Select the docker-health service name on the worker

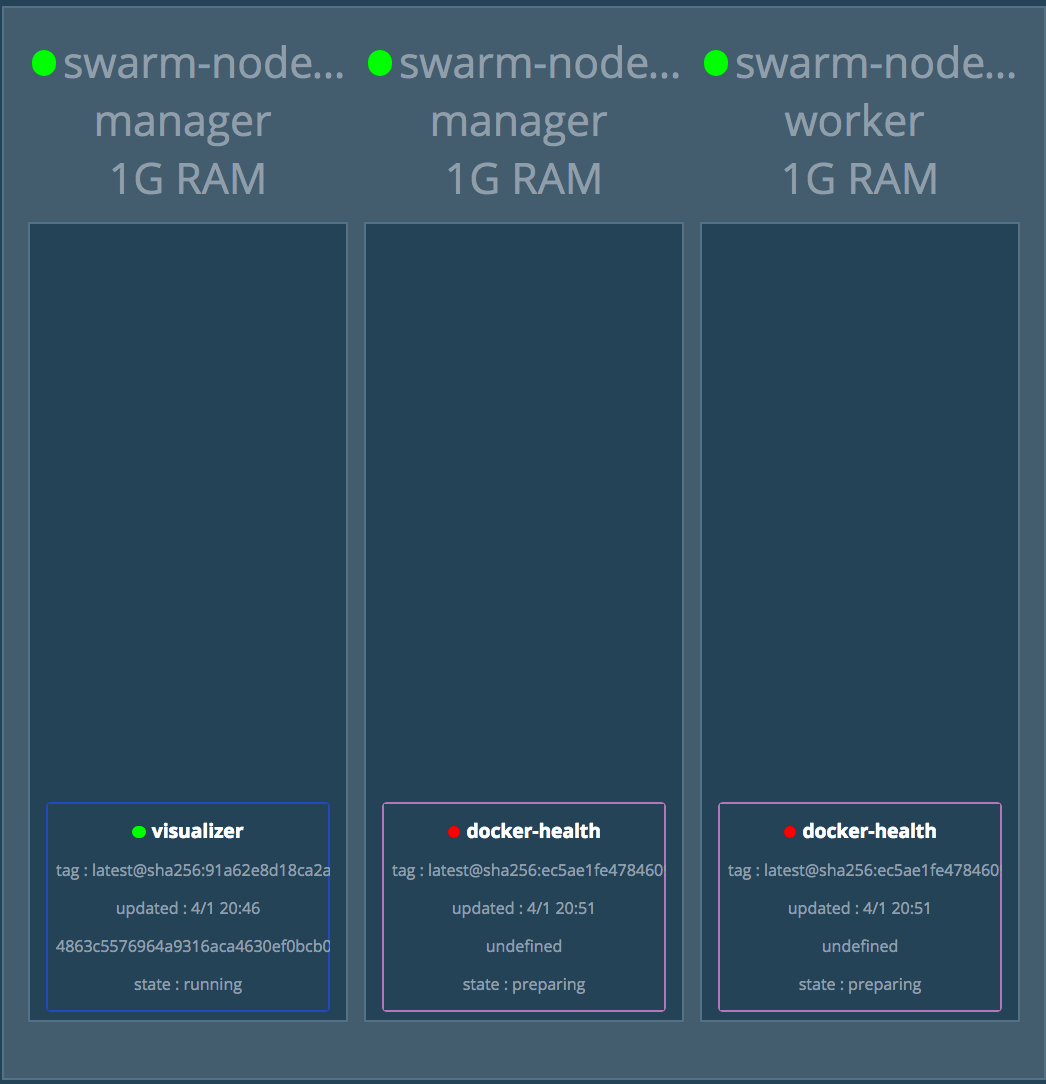(868, 830)
